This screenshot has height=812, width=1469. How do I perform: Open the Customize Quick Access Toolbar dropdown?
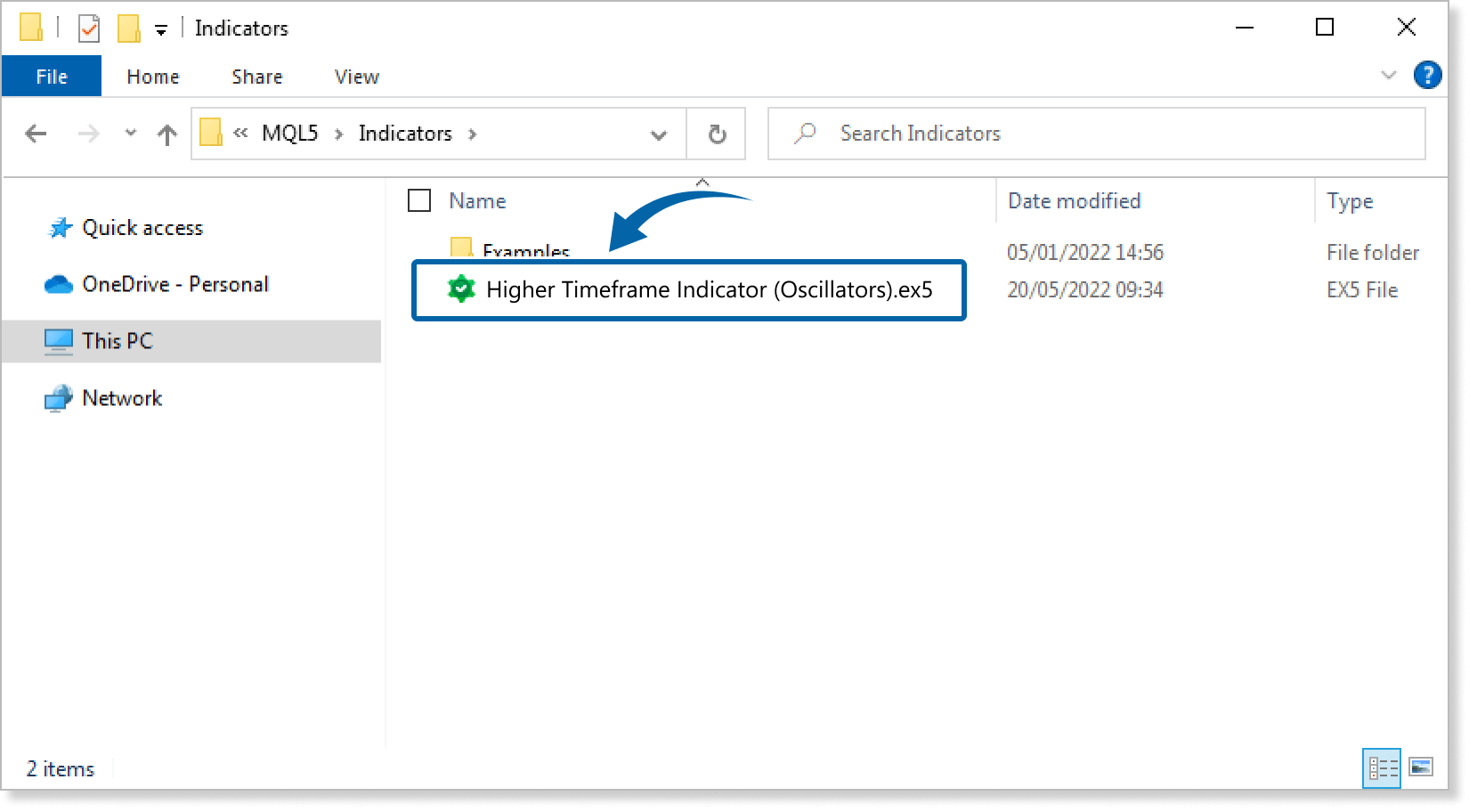click(161, 30)
